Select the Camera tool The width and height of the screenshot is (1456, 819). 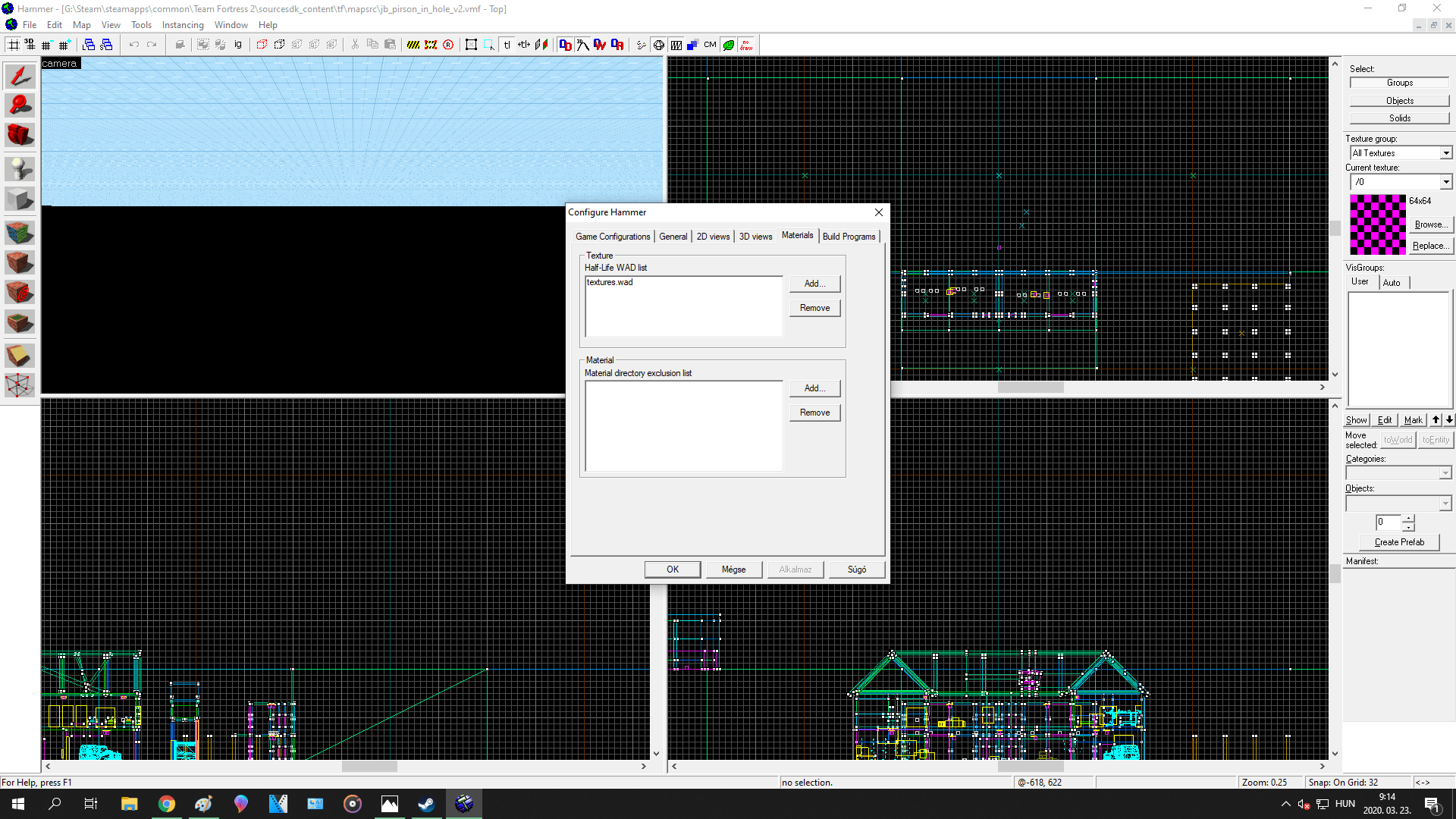[x=20, y=136]
